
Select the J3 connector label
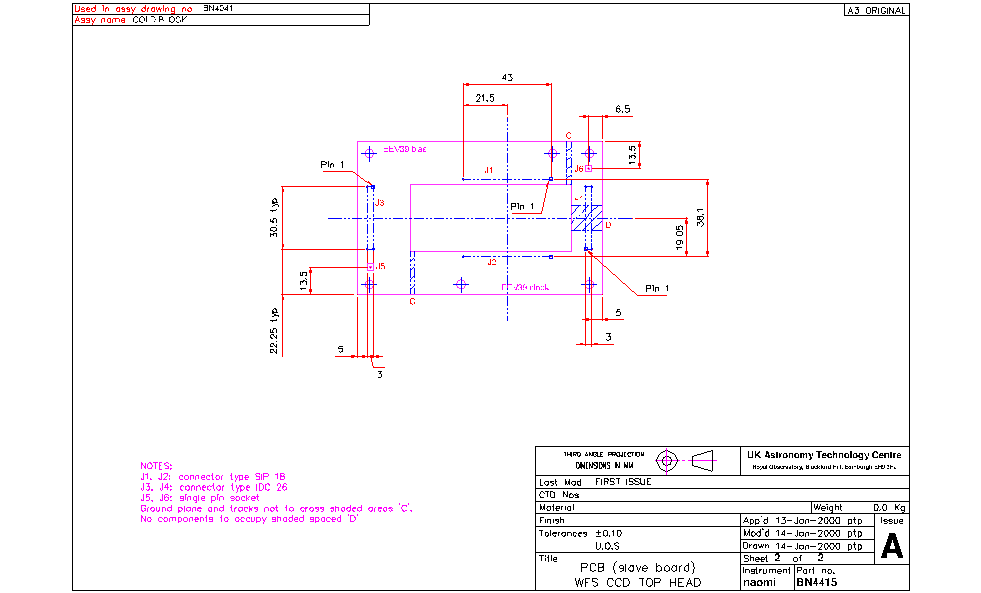click(380, 202)
